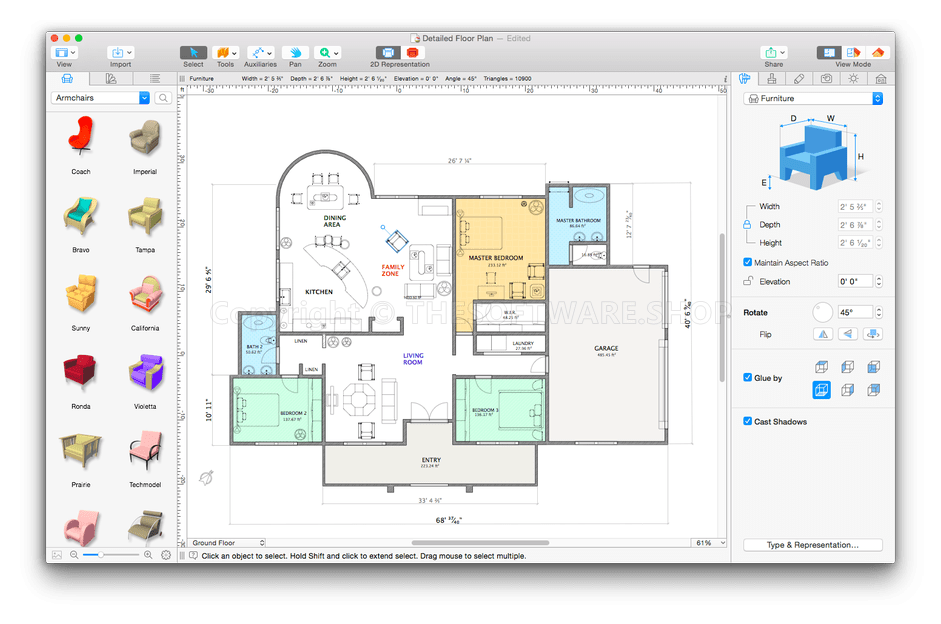Uncheck the Glue by checkbox
This screenshot has width=941, height=624.
(x=747, y=377)
